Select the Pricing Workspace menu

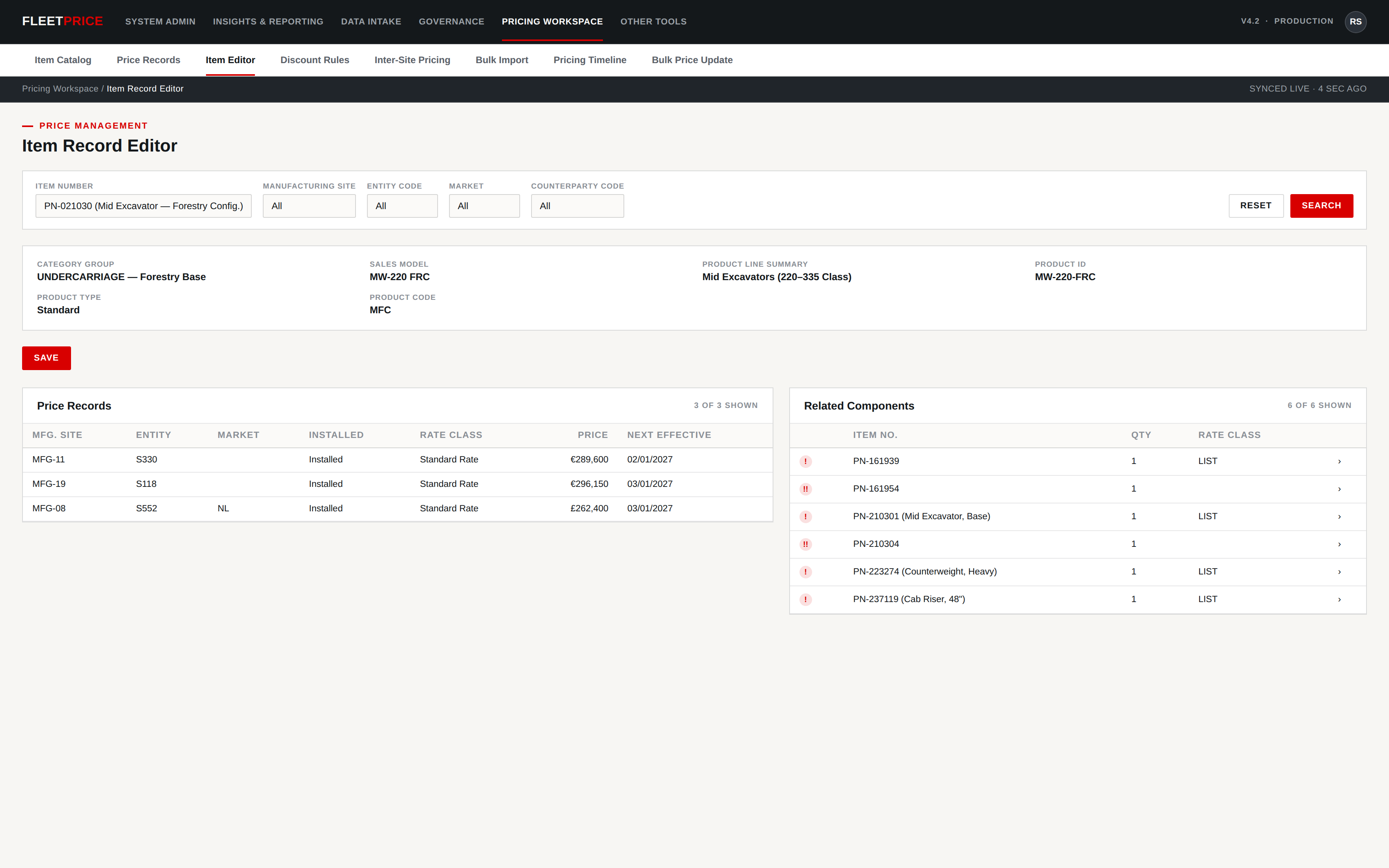(552, 21)
